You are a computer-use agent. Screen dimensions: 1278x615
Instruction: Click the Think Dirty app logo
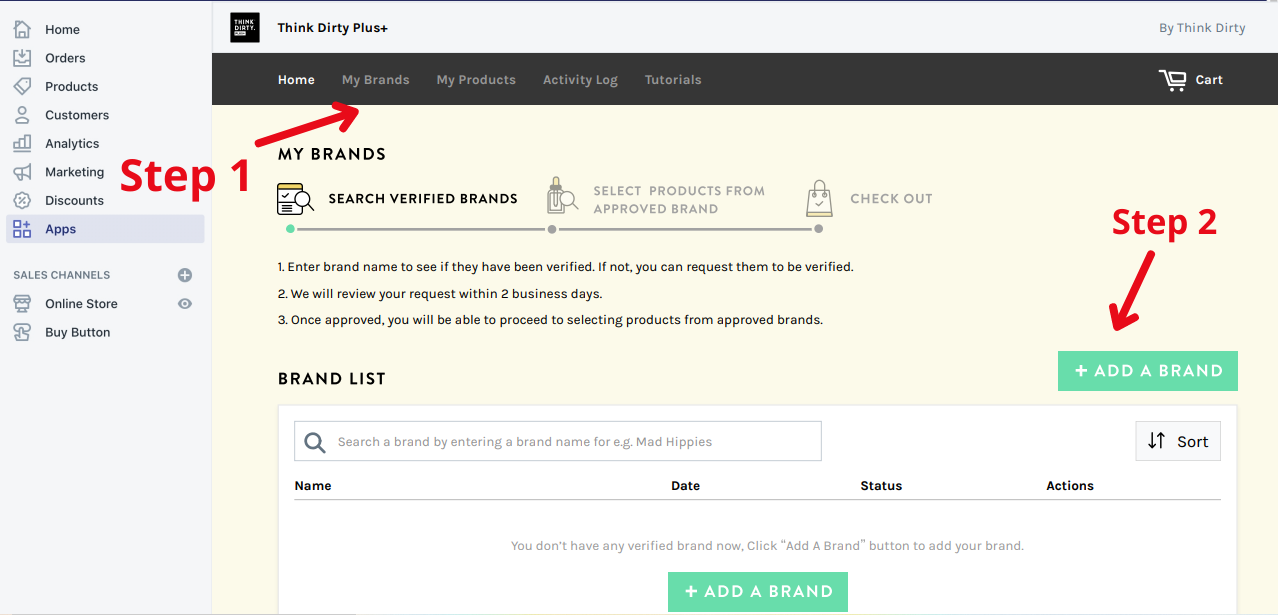(x=244, y=27)
